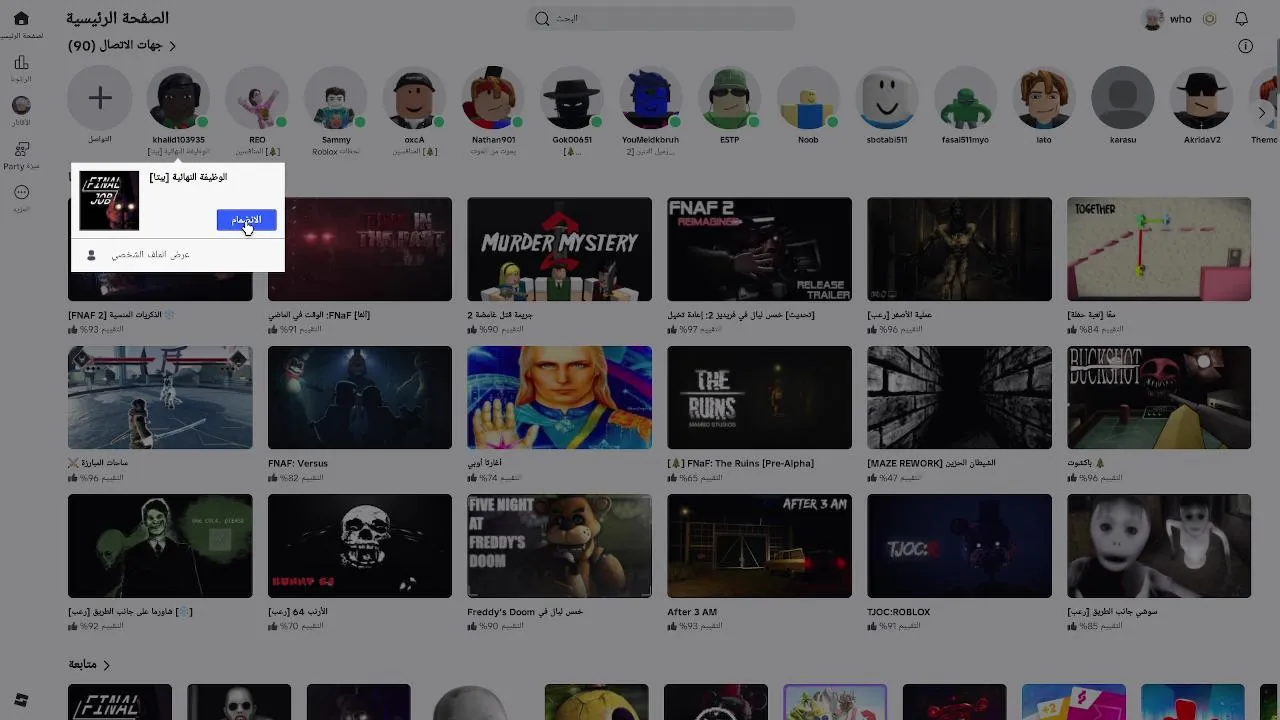Open lato's avatar
This screenshot has width=1280, height=720.
(1044, 98)
